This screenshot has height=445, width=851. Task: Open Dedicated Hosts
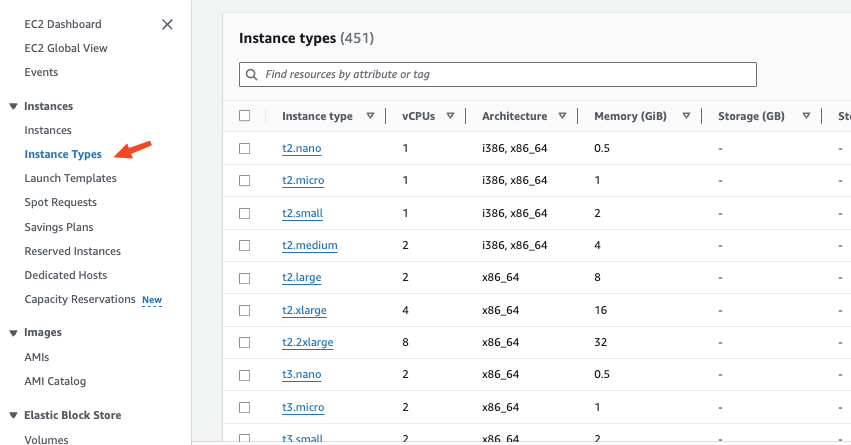coord(66,275)
